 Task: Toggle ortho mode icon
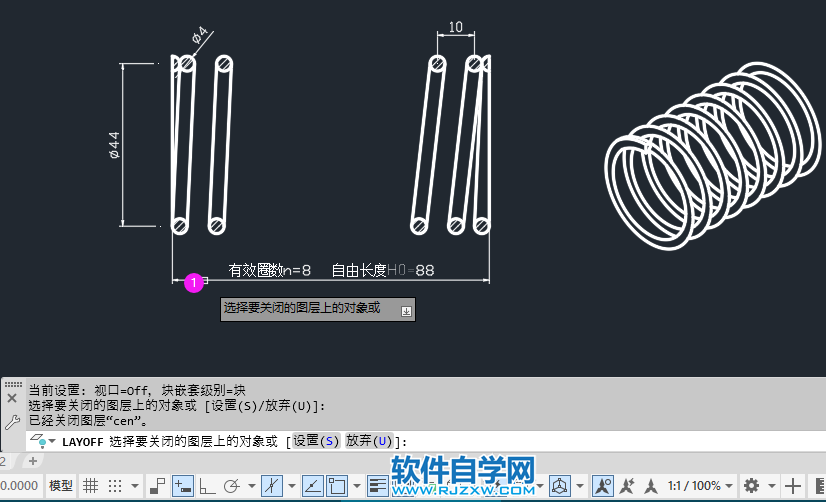[207, 485]
